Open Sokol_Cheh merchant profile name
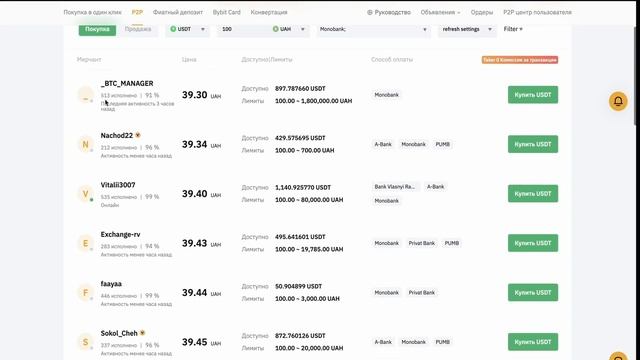640x360 pixels. click(x=119, y=333)
